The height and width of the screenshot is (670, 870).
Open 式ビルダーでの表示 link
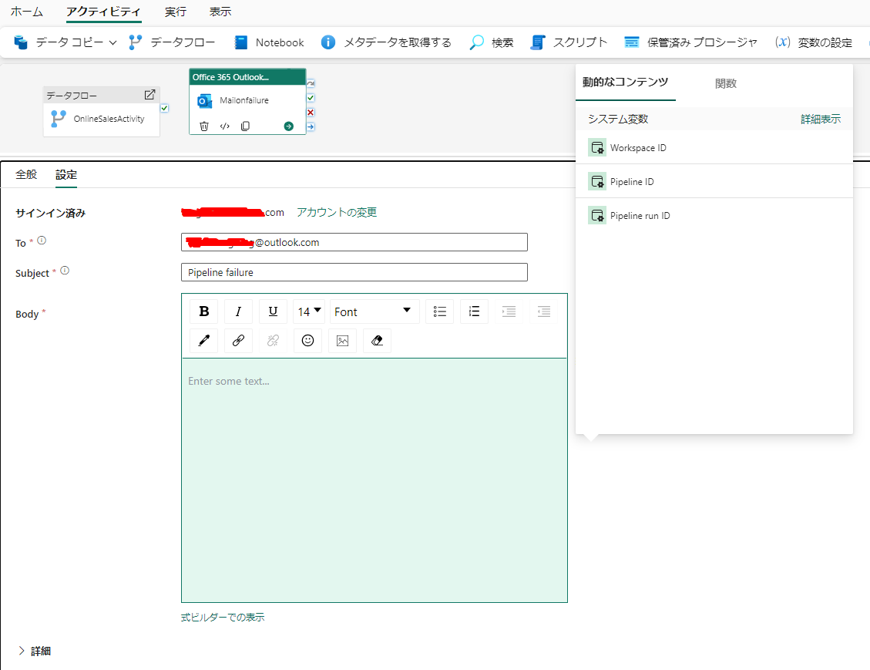223,617
